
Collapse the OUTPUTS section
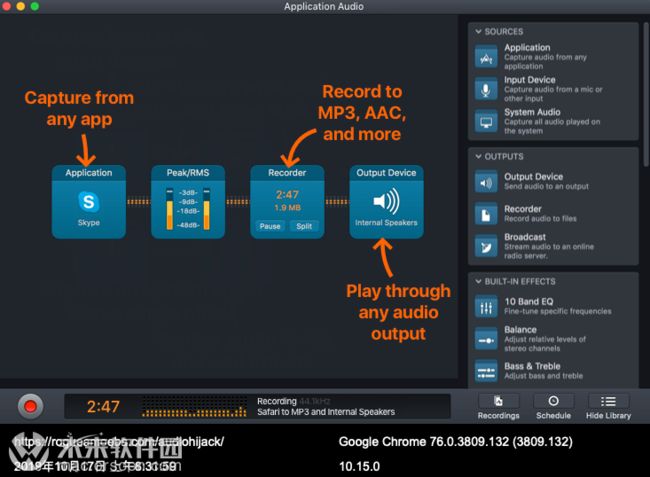478,157
